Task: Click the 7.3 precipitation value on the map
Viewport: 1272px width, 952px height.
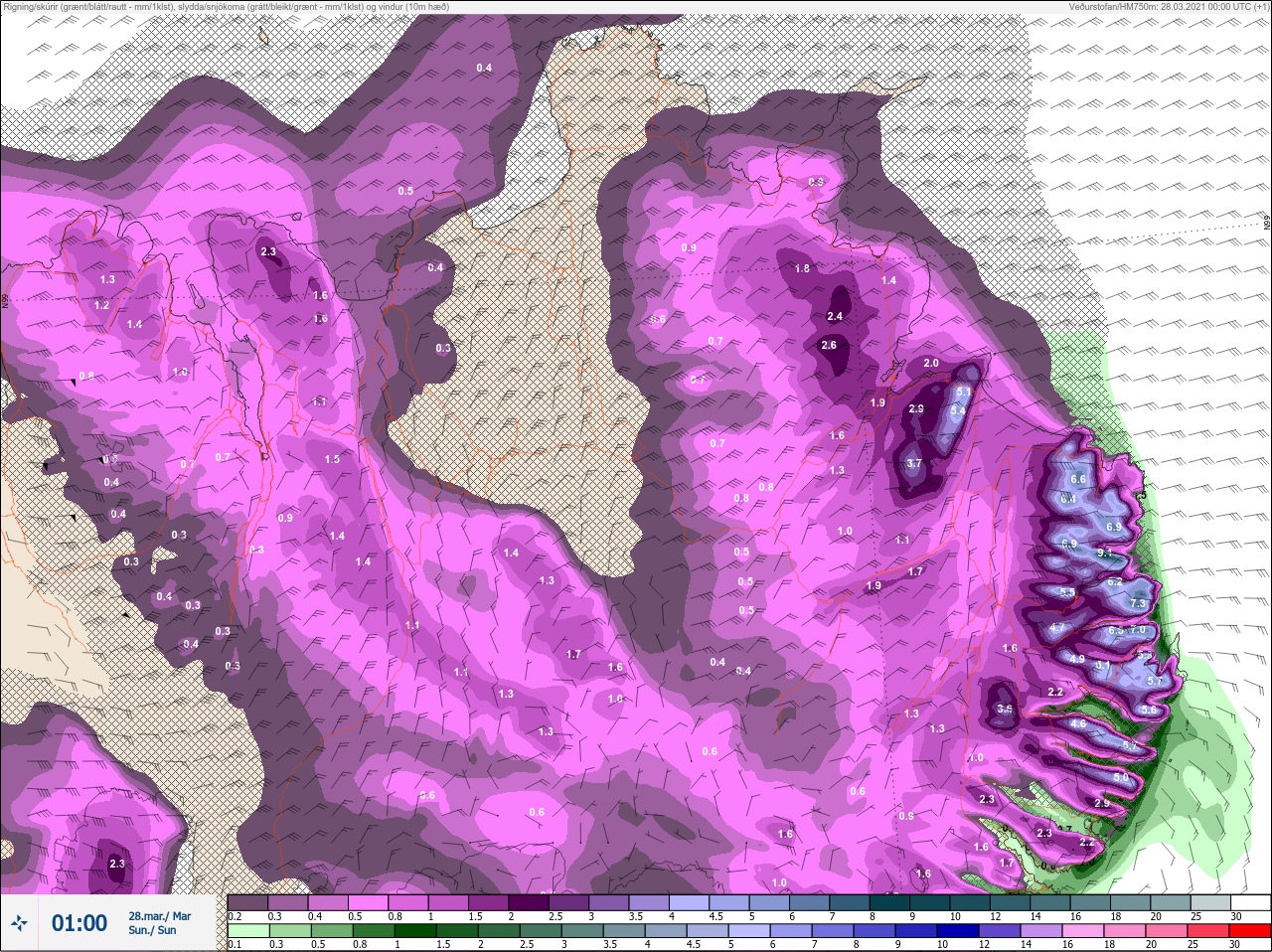Action: point(1139,604)
